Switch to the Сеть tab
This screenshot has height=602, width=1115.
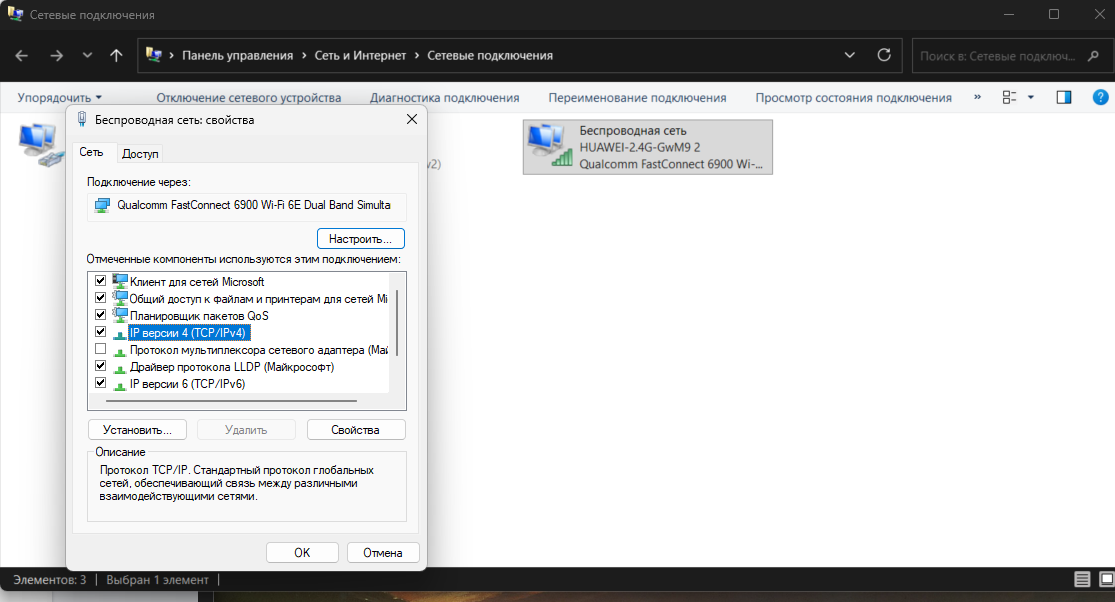pos(91,152)
